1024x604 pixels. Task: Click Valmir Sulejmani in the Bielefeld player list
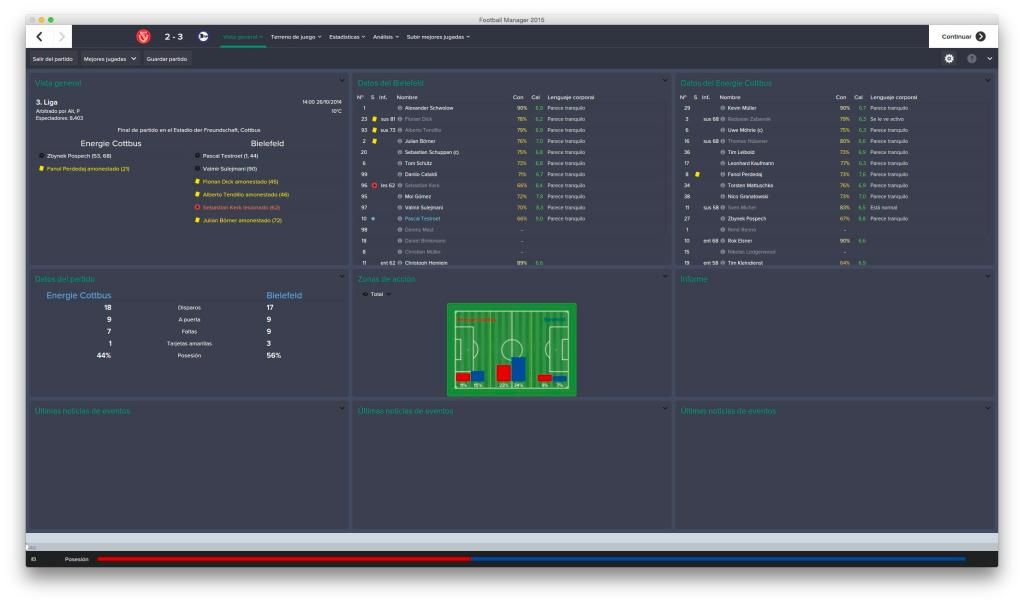424,208
